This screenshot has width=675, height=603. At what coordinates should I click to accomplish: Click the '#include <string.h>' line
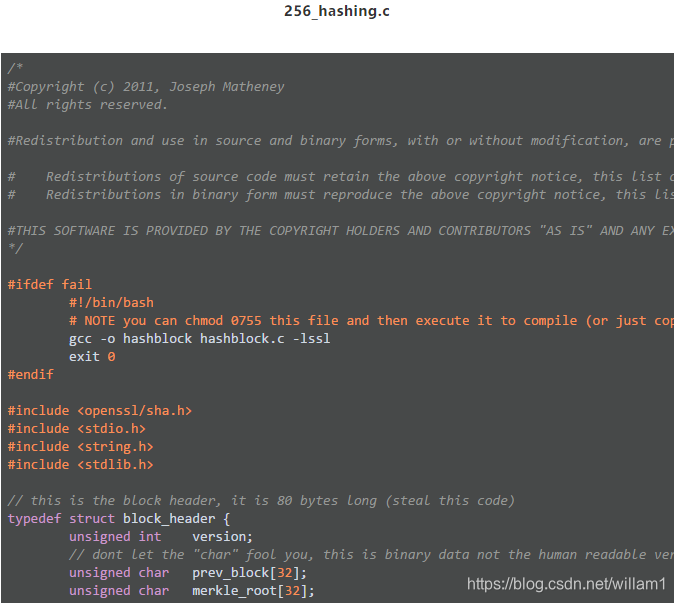point(81,447)
